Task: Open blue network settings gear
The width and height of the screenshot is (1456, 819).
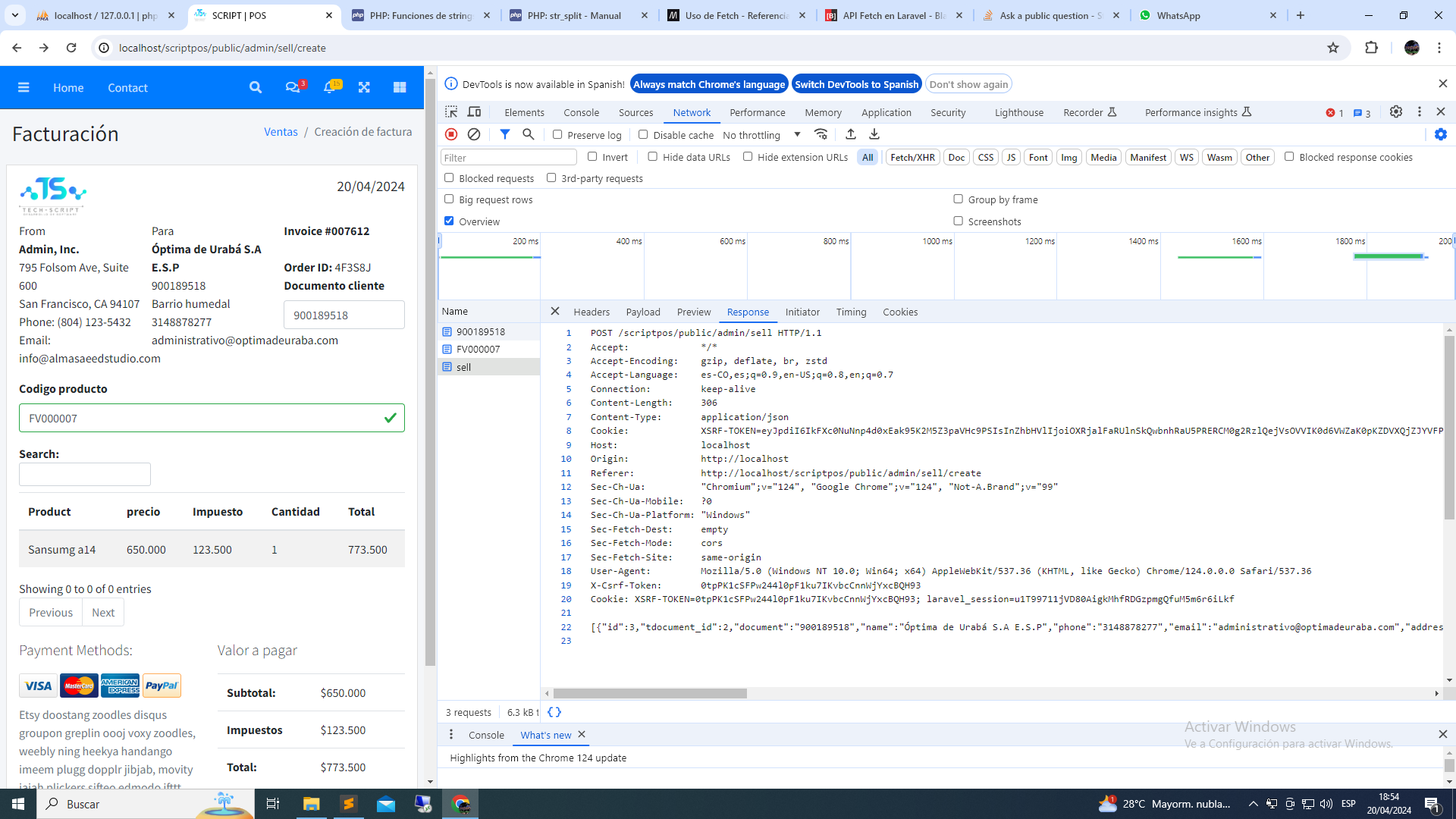Action: (1441, 134)
